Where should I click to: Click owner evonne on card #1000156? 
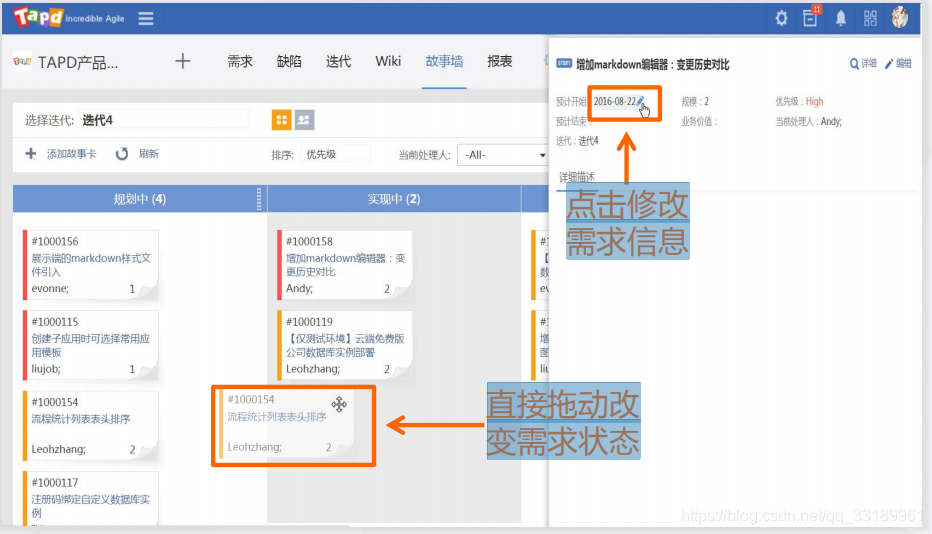click(50, 288)
